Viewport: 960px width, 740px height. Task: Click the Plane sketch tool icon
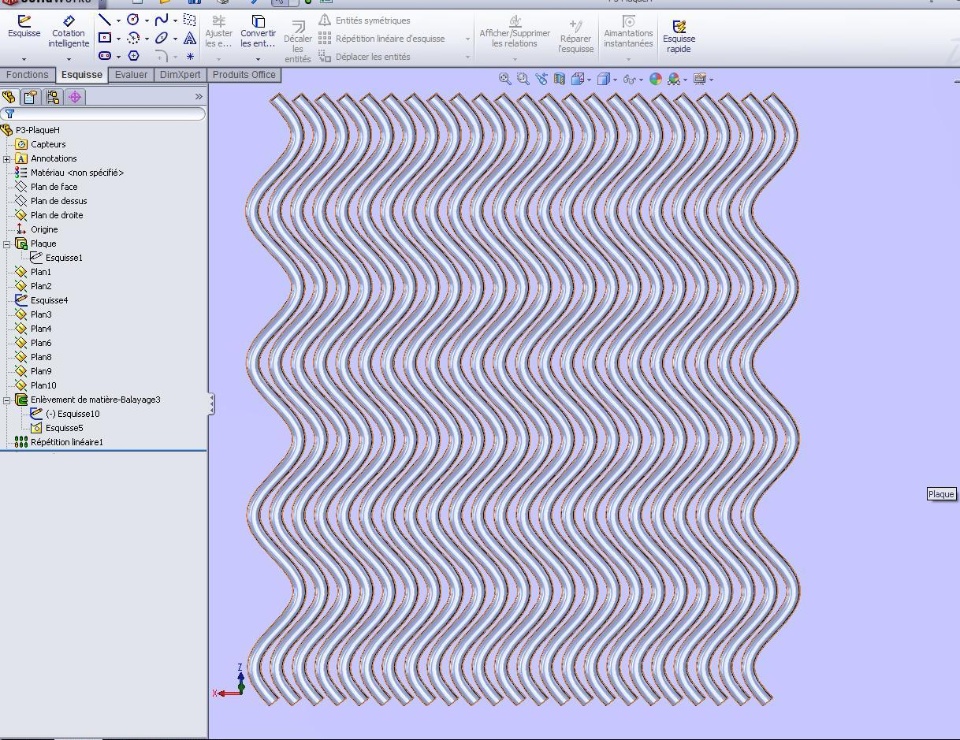pos(190,20)
